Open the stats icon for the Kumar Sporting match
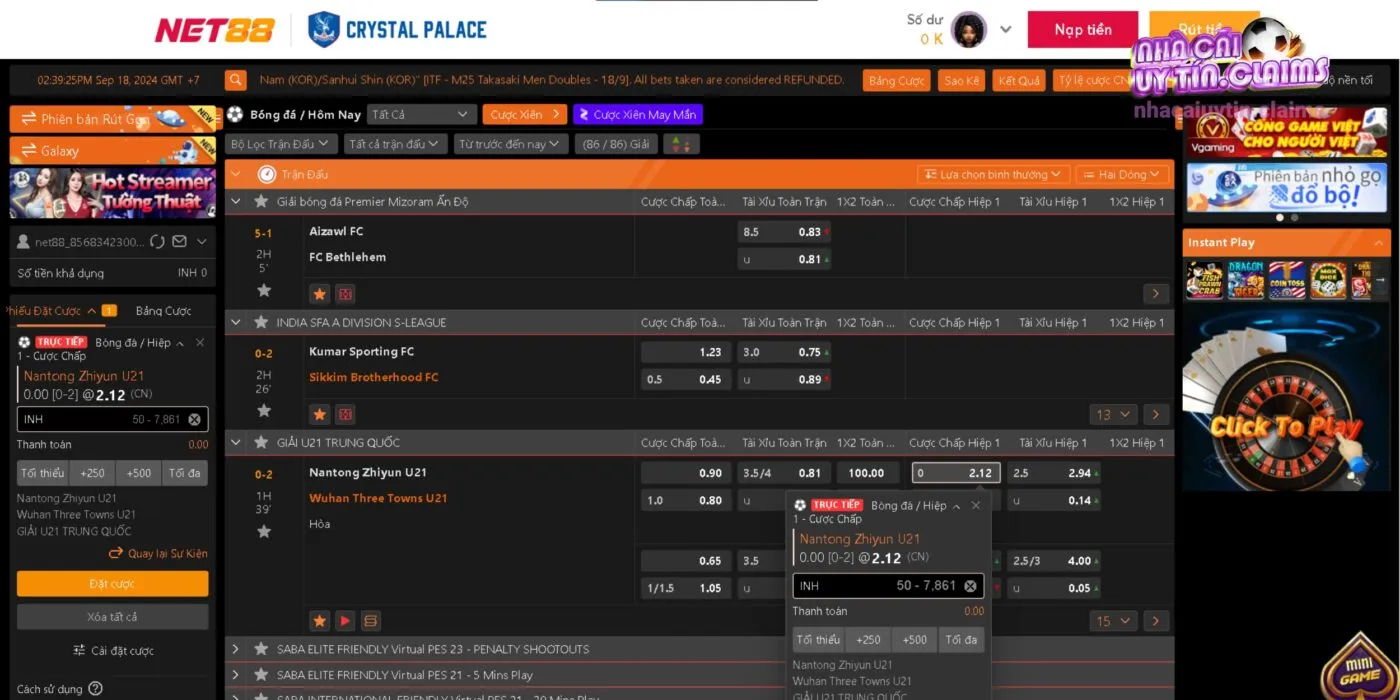The width and height of the screenshot is (1400, 700). click(345, 414)
